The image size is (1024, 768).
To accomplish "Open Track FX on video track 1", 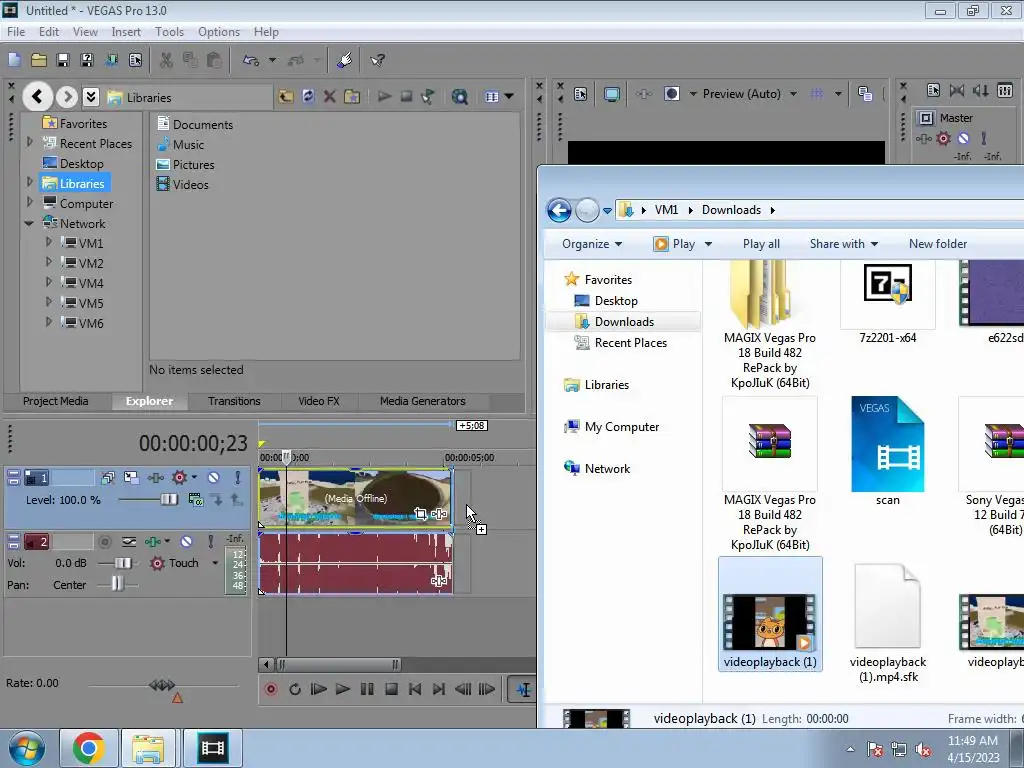I will (x=155, y=478).
